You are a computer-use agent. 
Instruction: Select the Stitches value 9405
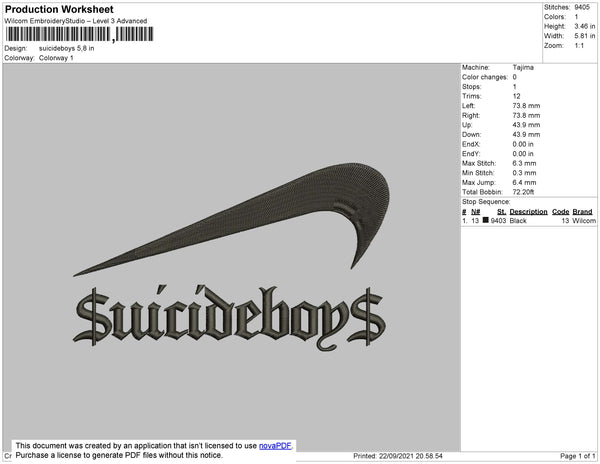(x=582, y=7)
